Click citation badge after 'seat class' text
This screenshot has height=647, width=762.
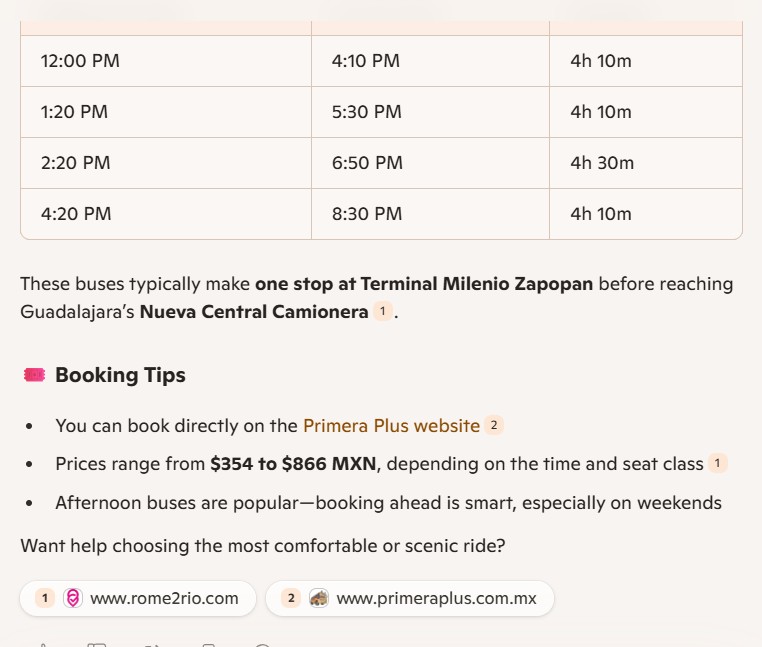[x=717, y=463]
